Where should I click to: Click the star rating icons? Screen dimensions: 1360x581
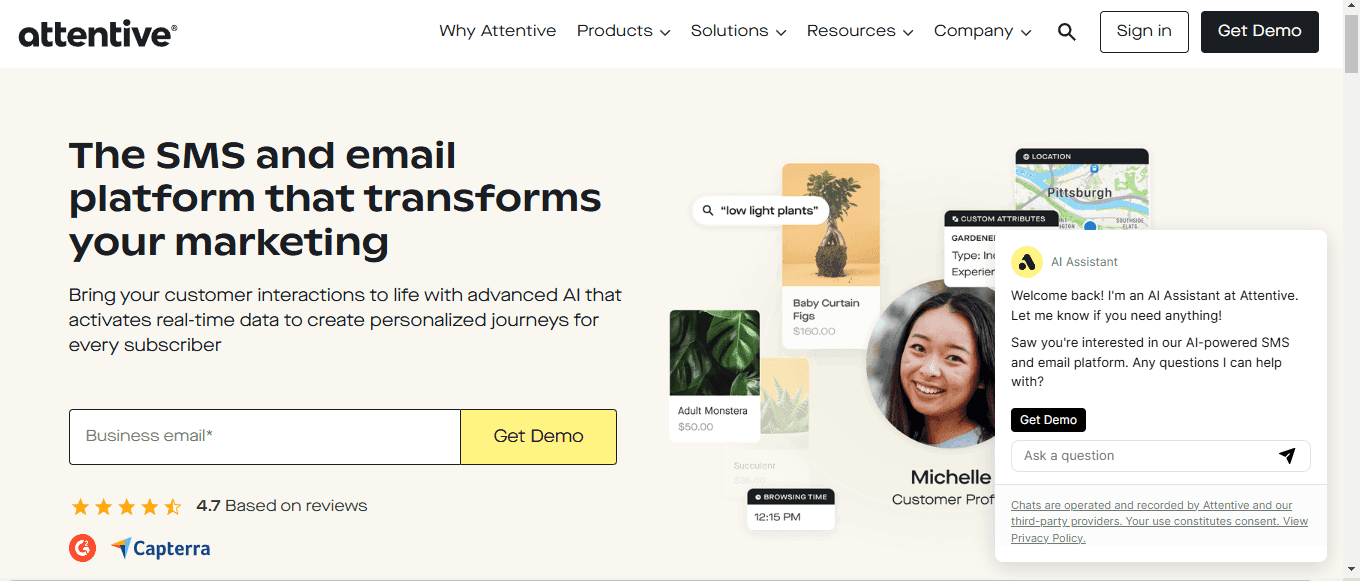click(126, 506)
